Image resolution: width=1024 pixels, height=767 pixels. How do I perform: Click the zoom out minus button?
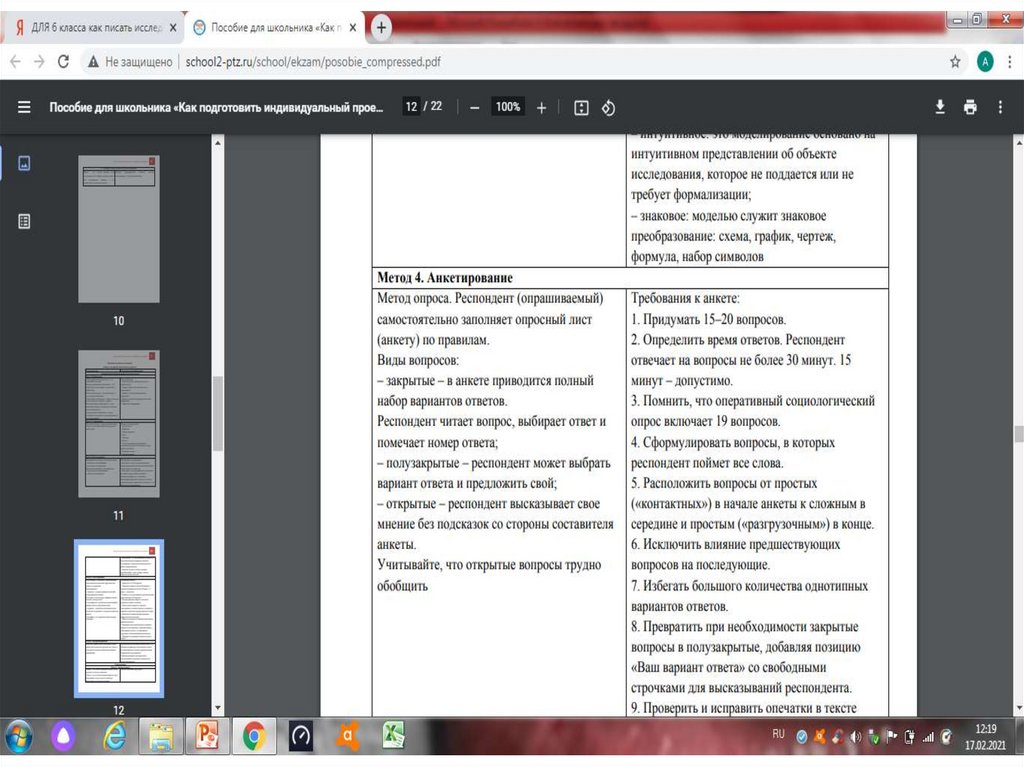474,107
